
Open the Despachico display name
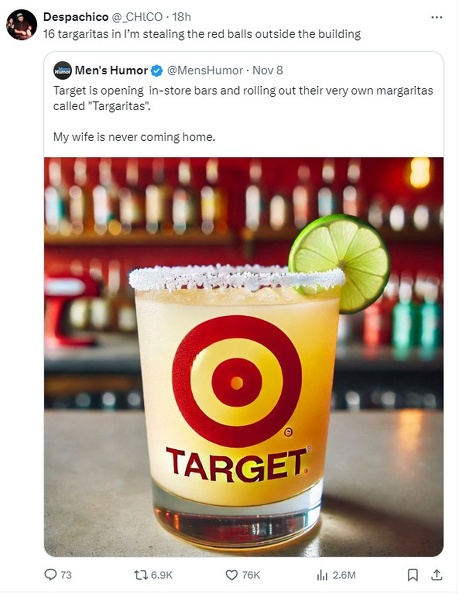pyautogui.click(x=76, y=17)
